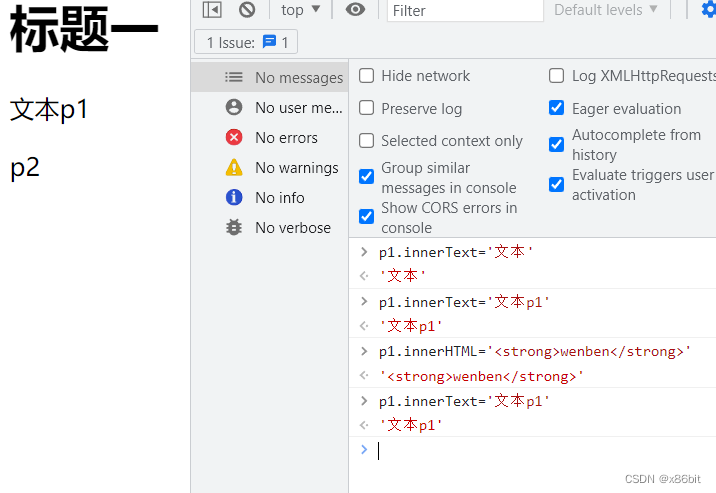Screen dimensions: 716x493
Task: Click the yellow warning triangle icon
Action: pyautogui.click(x=234, y=167)
